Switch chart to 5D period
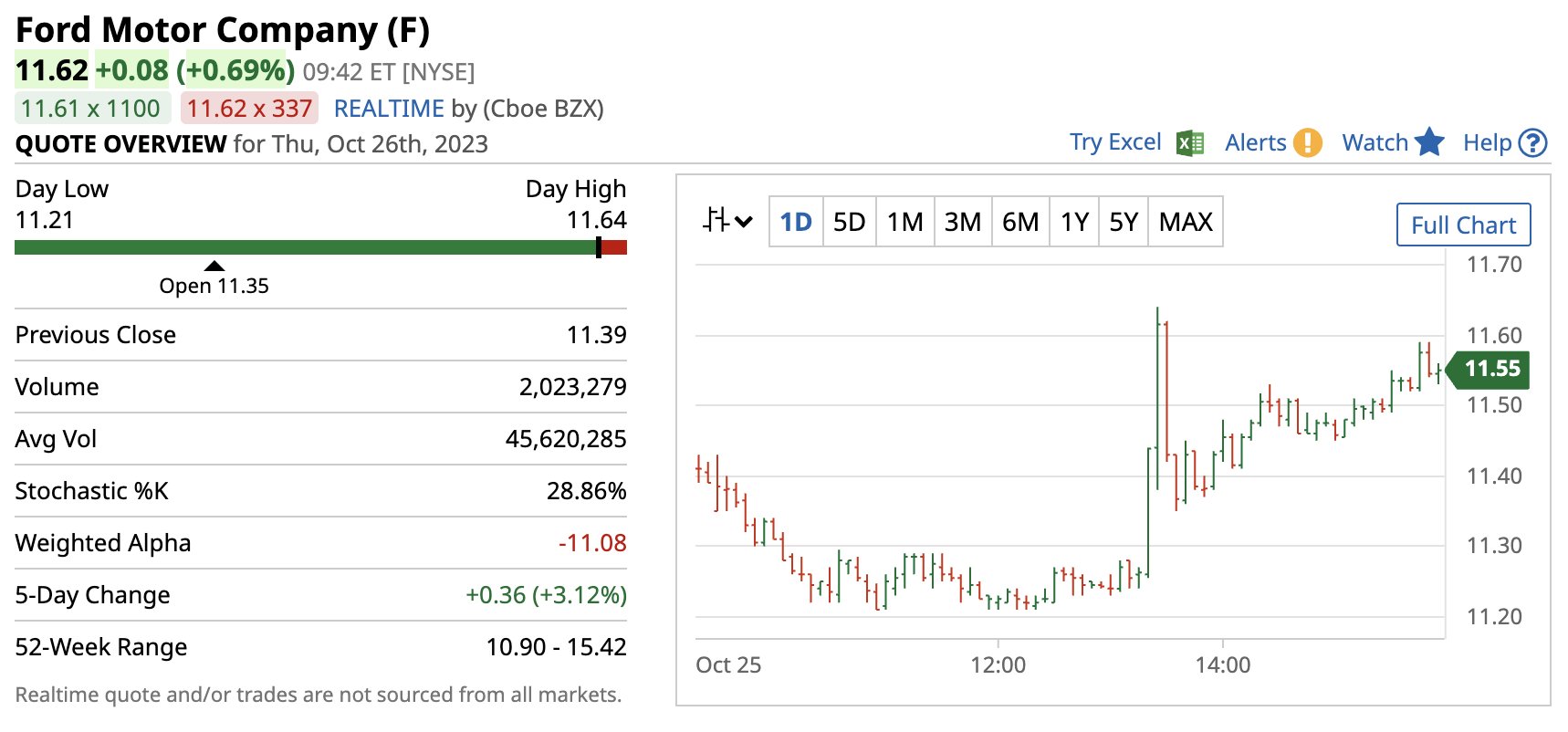This screenshot has width=1568, height=732. tap(849, 222)
